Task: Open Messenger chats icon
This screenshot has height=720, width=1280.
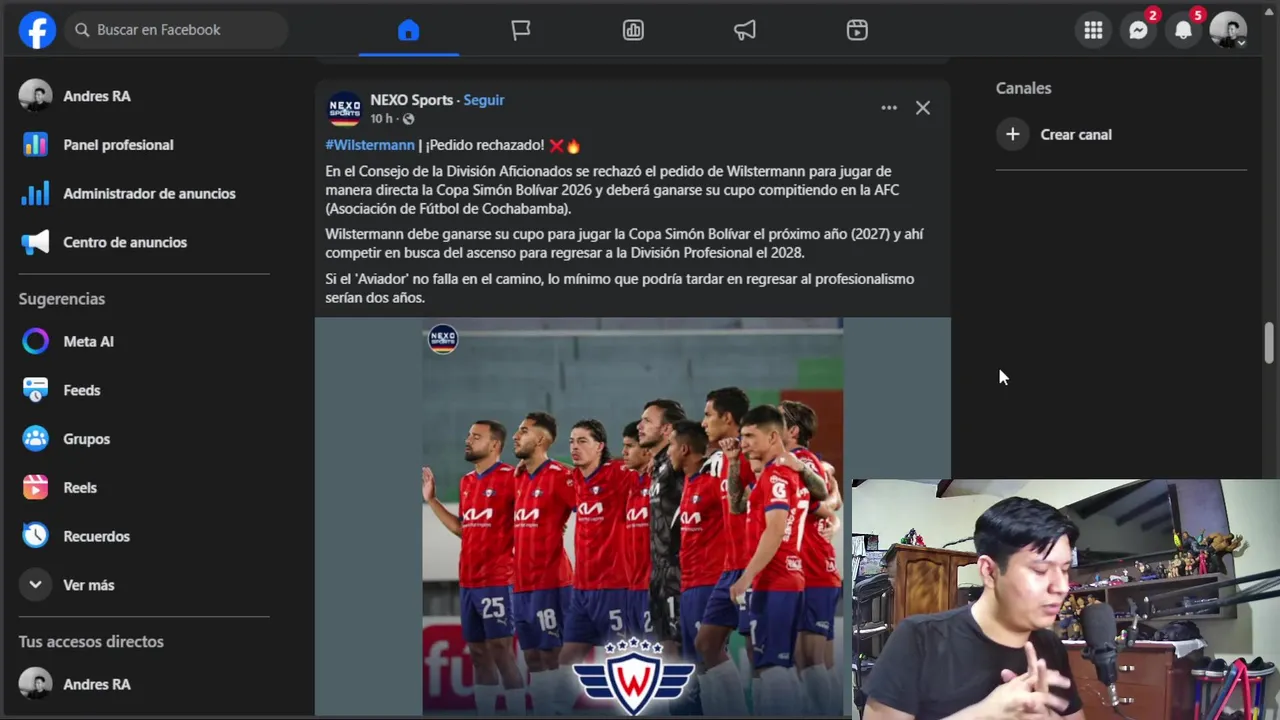Action: [x=1138, y=30]
